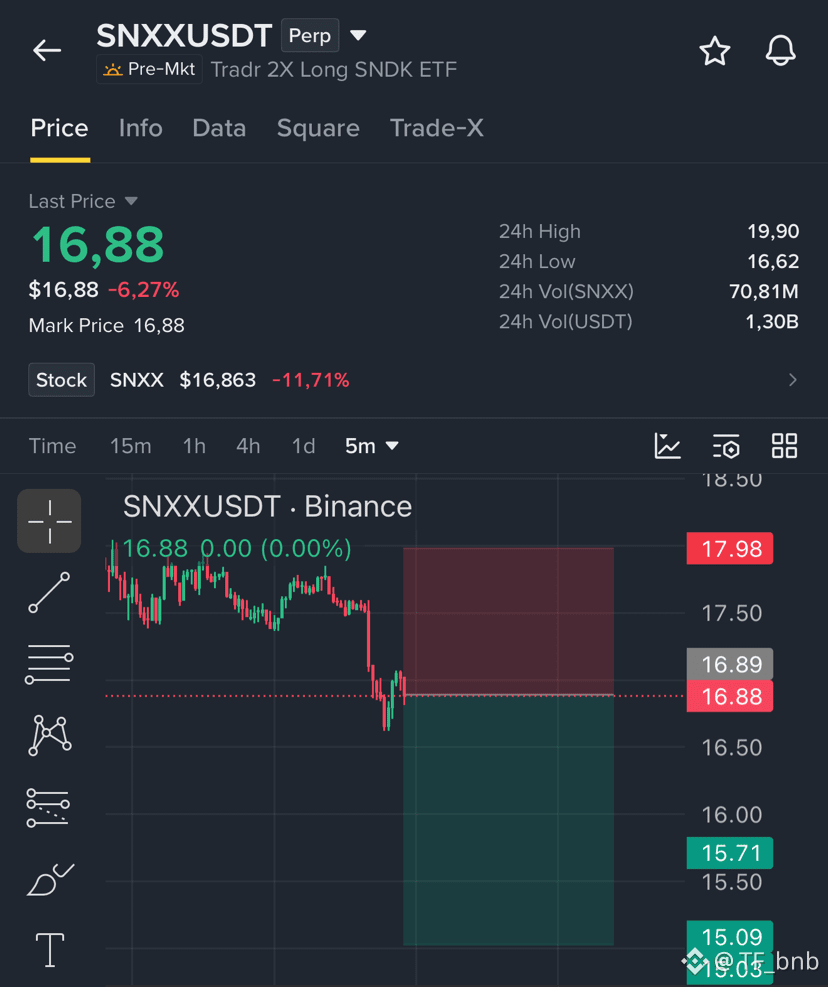Click the red 16.88 current price label
Image resolution: width=828 pixels, height=987 pixels.
click(730, 696)
